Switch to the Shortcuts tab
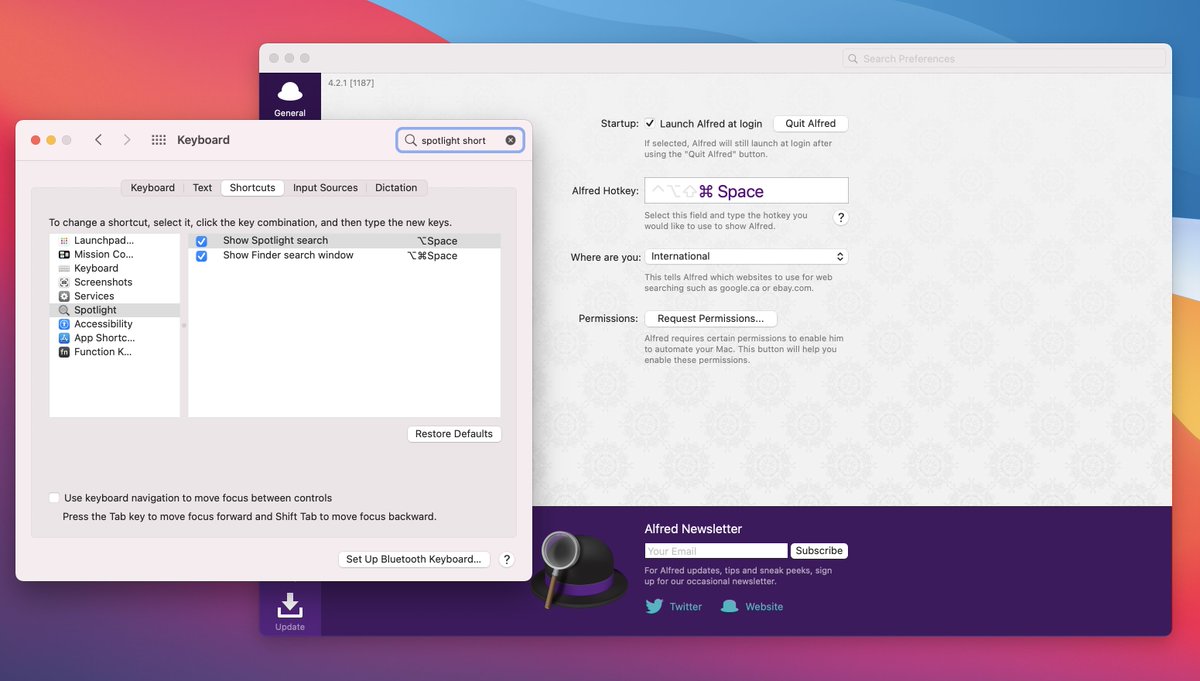The image size is (1200, 681). (x=252, y=188)
